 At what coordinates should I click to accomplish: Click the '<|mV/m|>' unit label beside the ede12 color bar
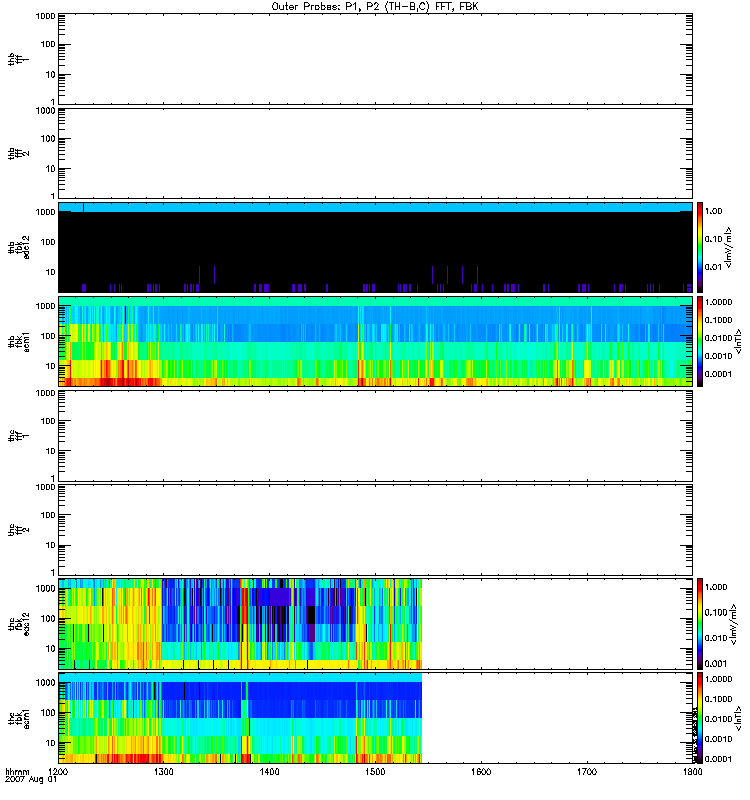point(730,247)
